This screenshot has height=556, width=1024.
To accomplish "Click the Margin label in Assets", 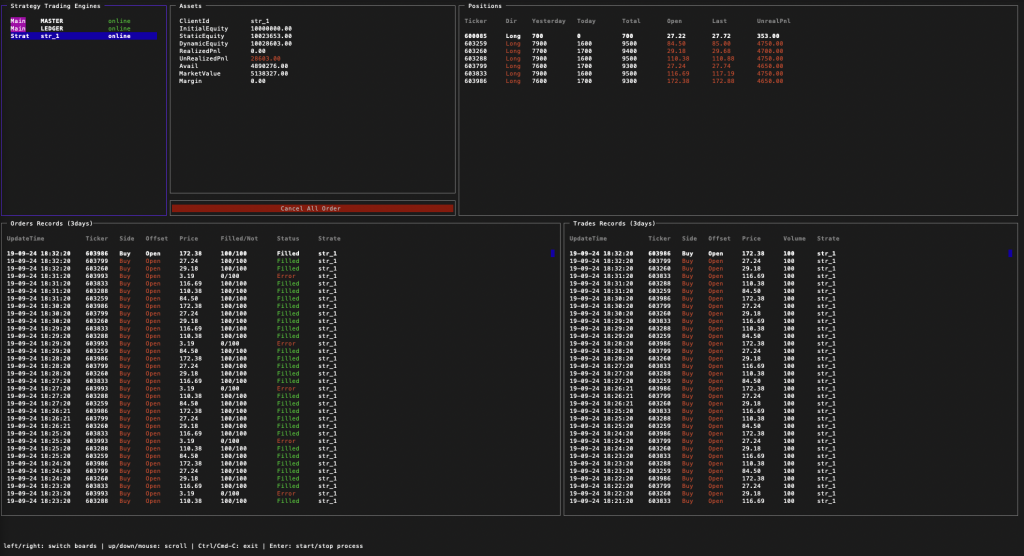I will (191, 81).
